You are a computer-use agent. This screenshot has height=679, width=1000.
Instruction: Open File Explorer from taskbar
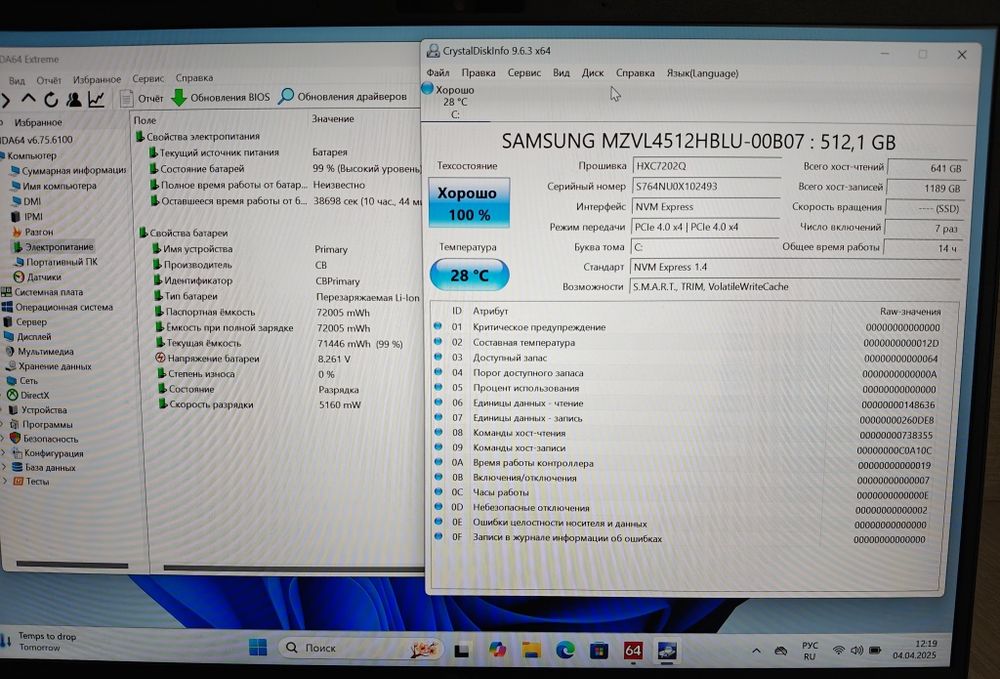[x=531, y=650]
